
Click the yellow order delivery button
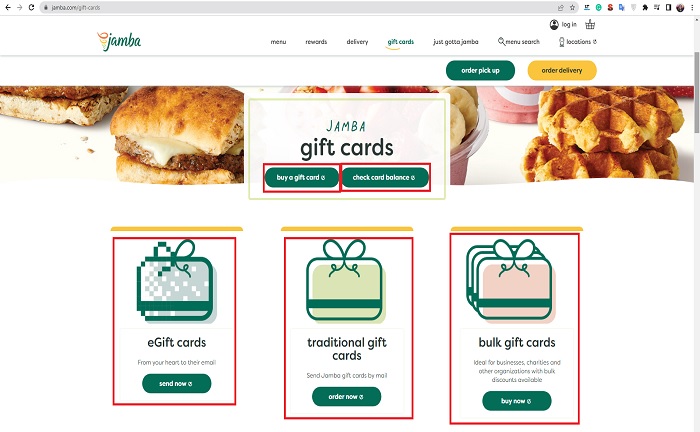(x=562, y=71)
